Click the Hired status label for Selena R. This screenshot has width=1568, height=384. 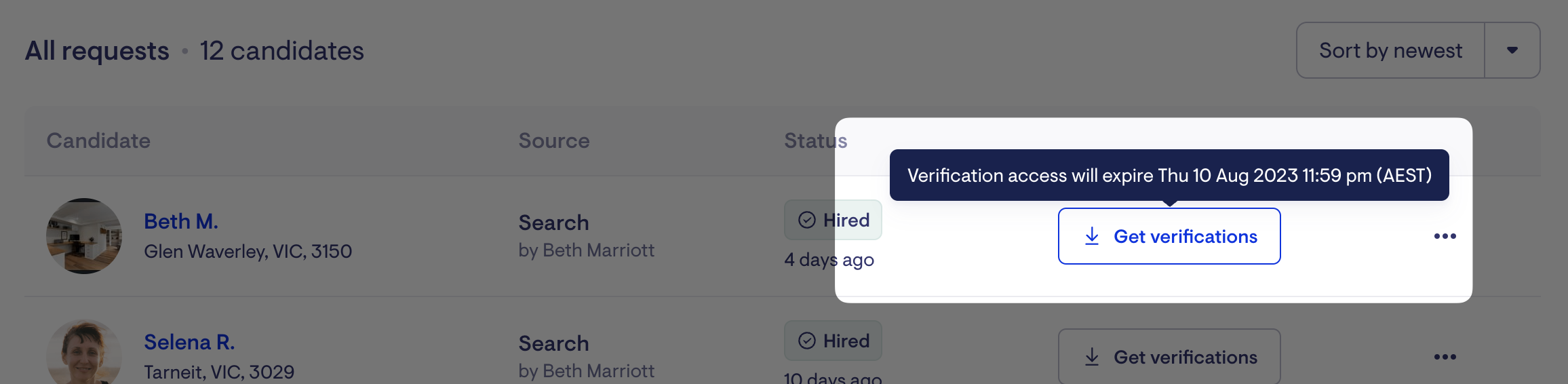click(x=846, y=341)
